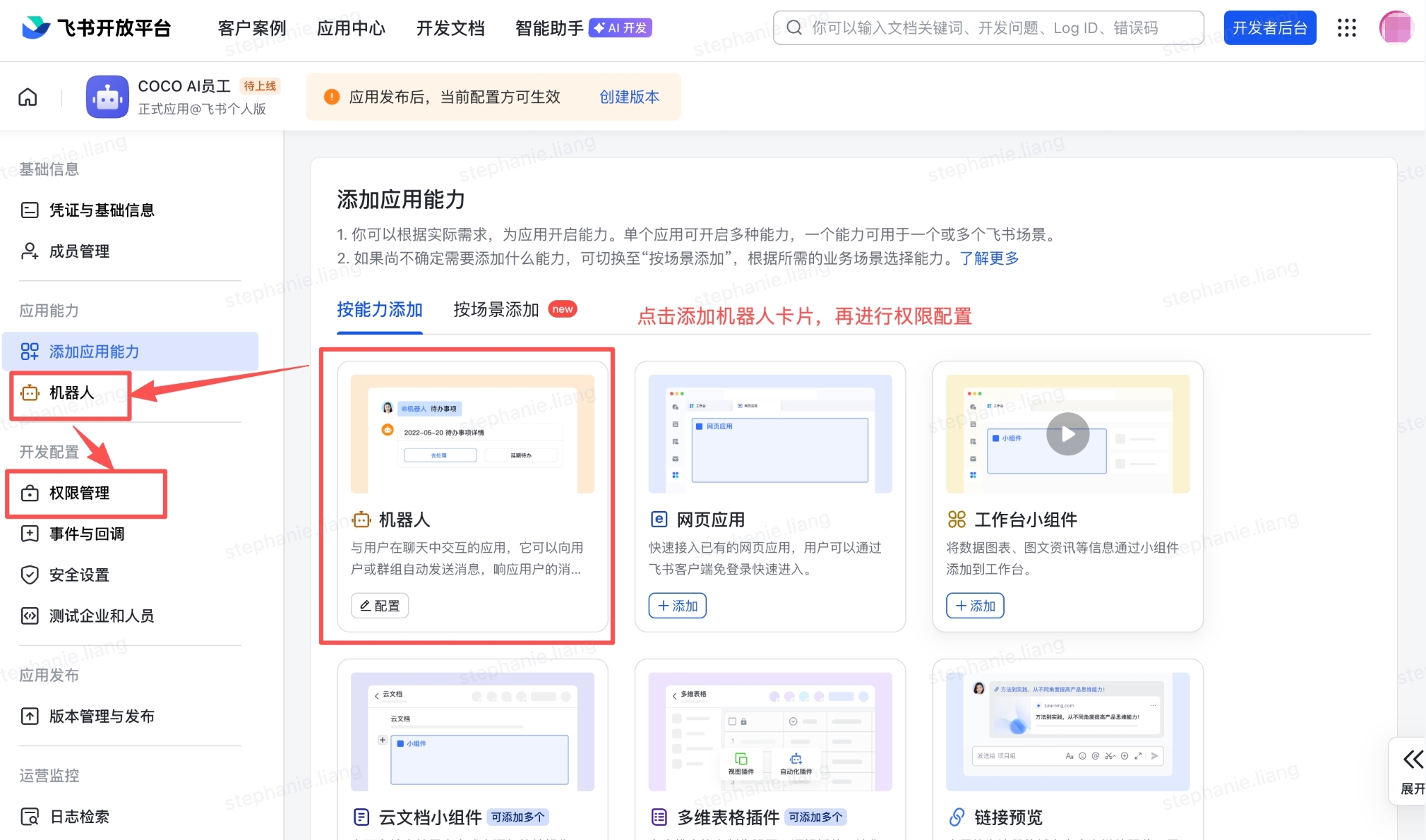This screenshot has height=840, width=1426.
Task: Switch to the 按场景添加 tab
Action: coord(495,309)
